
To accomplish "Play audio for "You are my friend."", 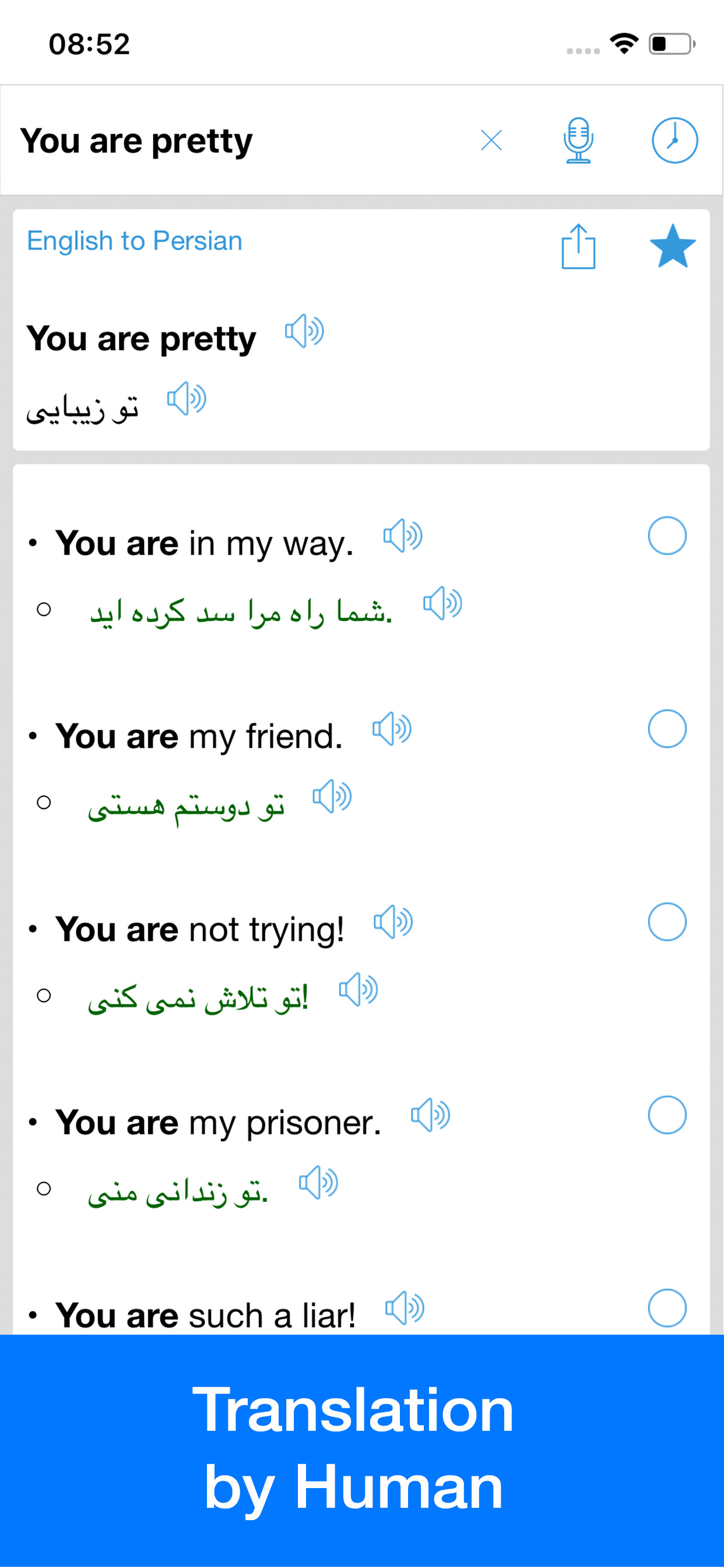I will pos(392,729).
